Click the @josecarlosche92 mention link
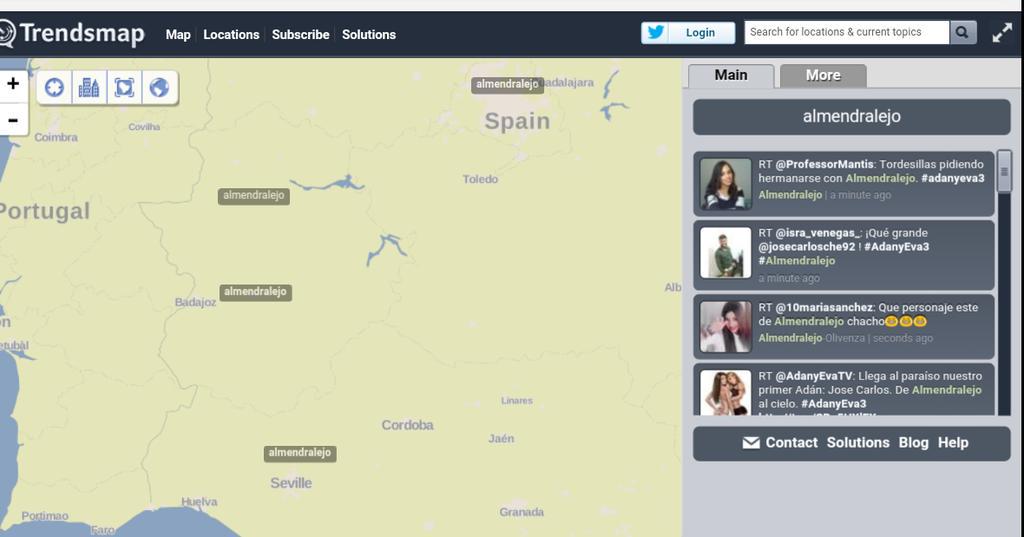1024x537 pixels. pos(807,247)
